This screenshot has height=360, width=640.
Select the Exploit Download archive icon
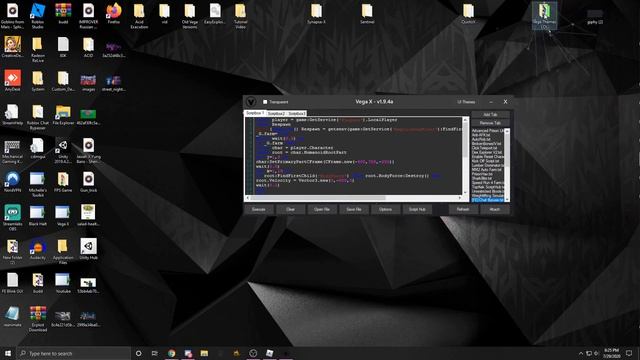[38, 319]
